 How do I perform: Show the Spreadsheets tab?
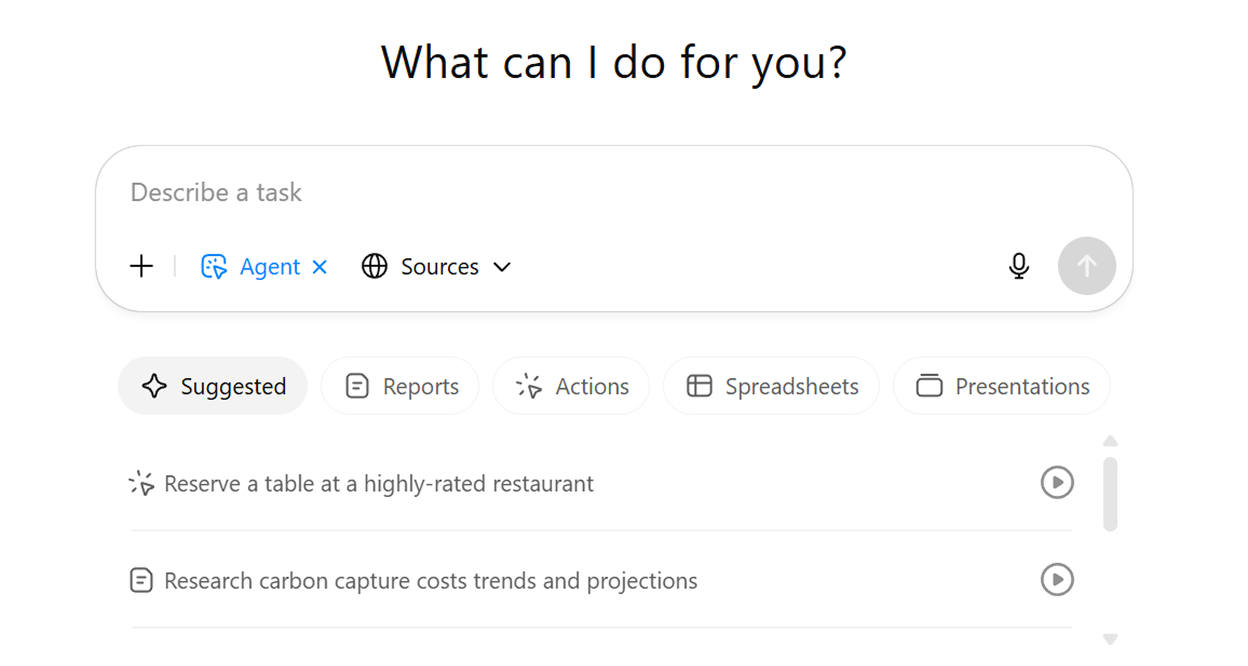tap(772, 386)
